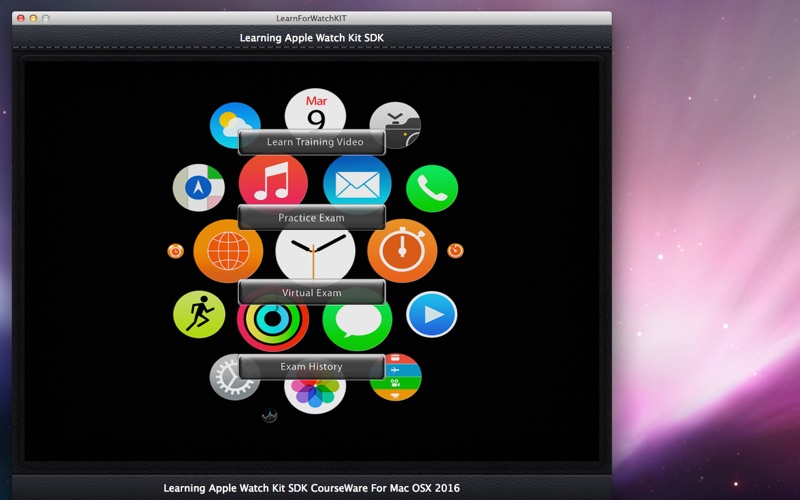Click the small orange Timer icon
The width and height of the screenshot is (800, 500).
pos(456,251)
